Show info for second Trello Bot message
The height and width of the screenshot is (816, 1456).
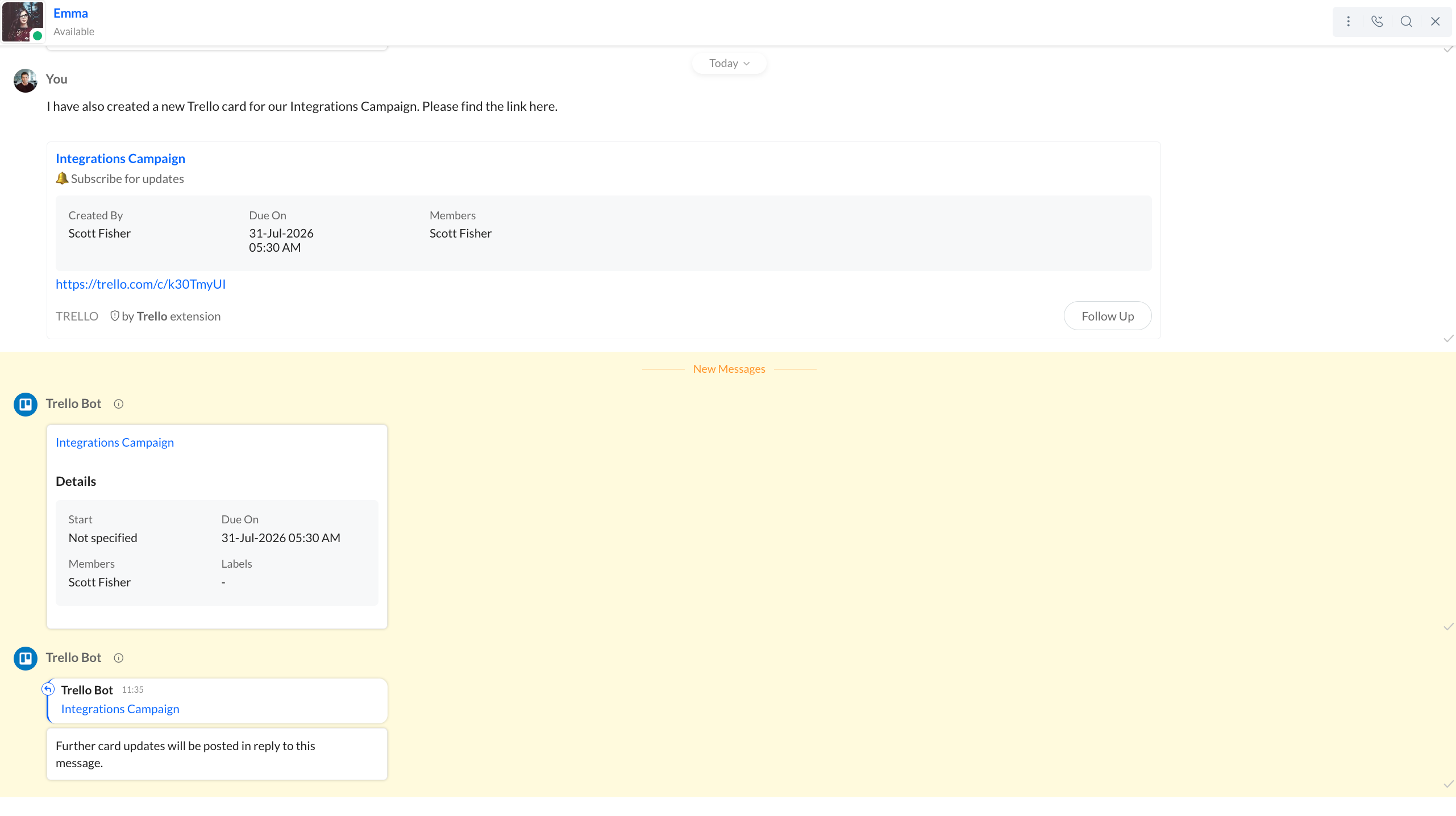coord(118,658)
